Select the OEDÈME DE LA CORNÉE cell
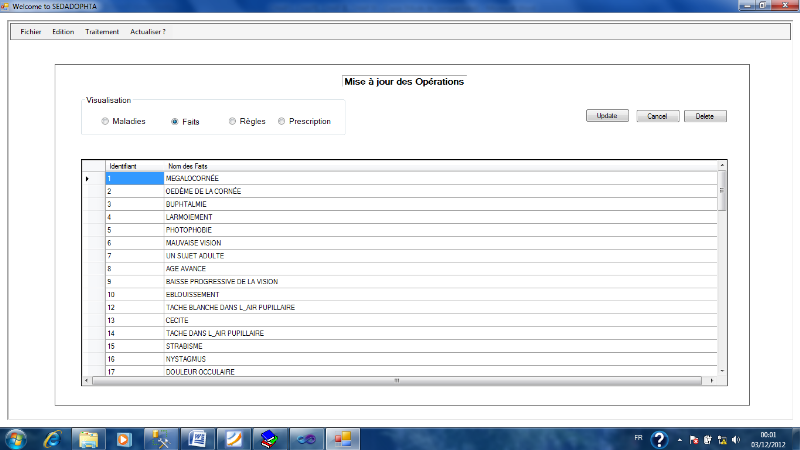The height and width of the screenshot is (450, 800). pyautogui.click(x=441, y=191)
